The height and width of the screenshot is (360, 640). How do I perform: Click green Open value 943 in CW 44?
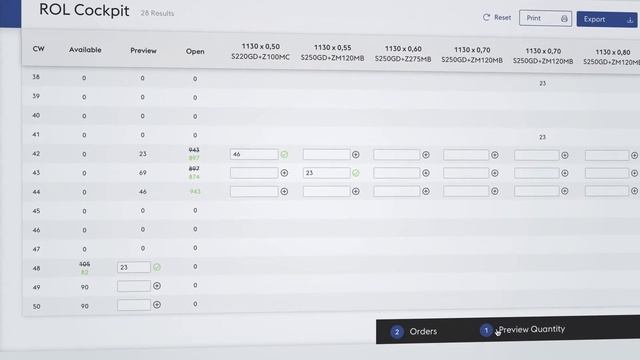click(x=195, y=191)
